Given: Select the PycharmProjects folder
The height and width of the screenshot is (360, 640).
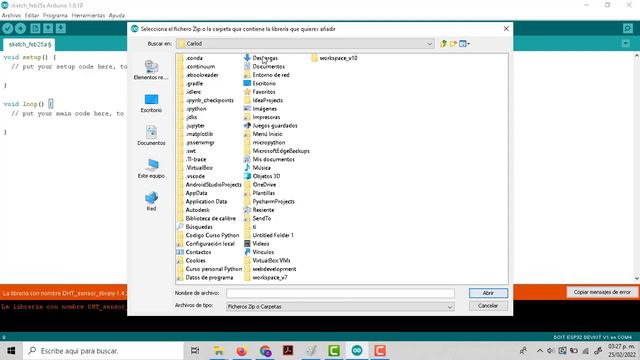Looking at the screenshot, I should 269,202.
